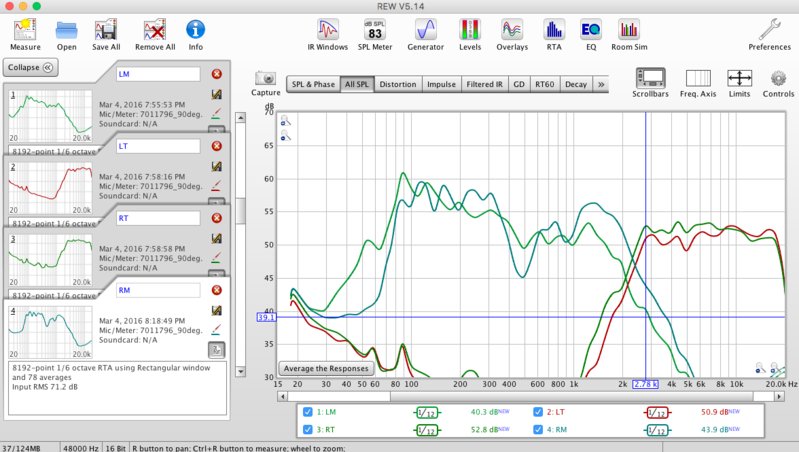799x452 pixels.
Task: Change trace colour for LT measurement
Action: point(217,185)
